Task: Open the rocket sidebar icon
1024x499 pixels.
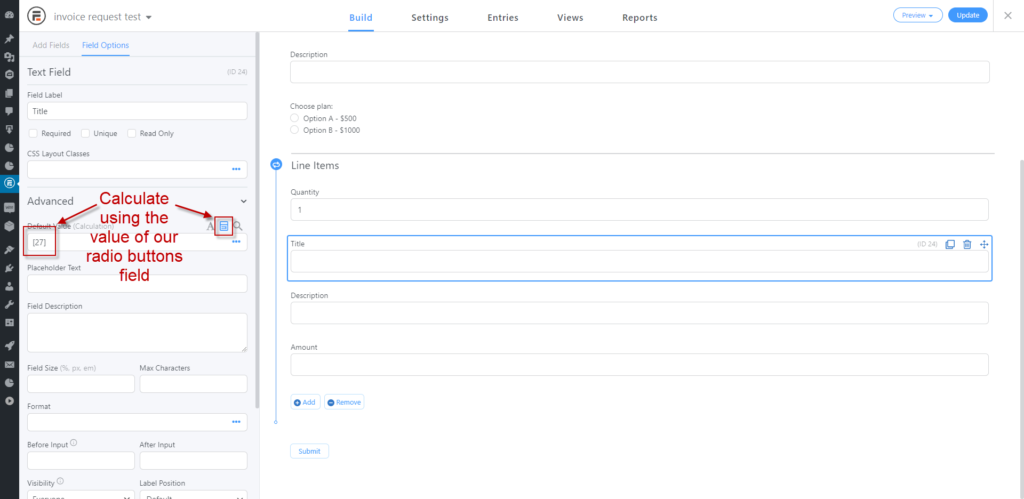Action: 9,344
